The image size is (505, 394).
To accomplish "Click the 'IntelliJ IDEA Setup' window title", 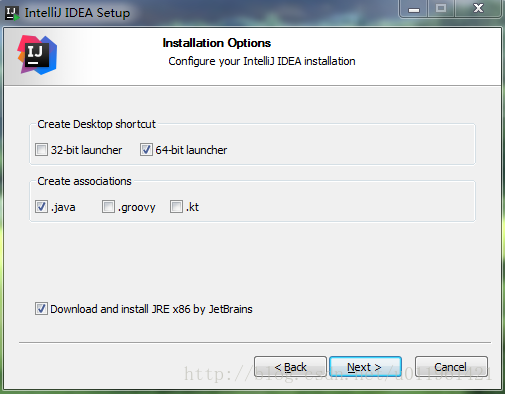I will 77,13.
